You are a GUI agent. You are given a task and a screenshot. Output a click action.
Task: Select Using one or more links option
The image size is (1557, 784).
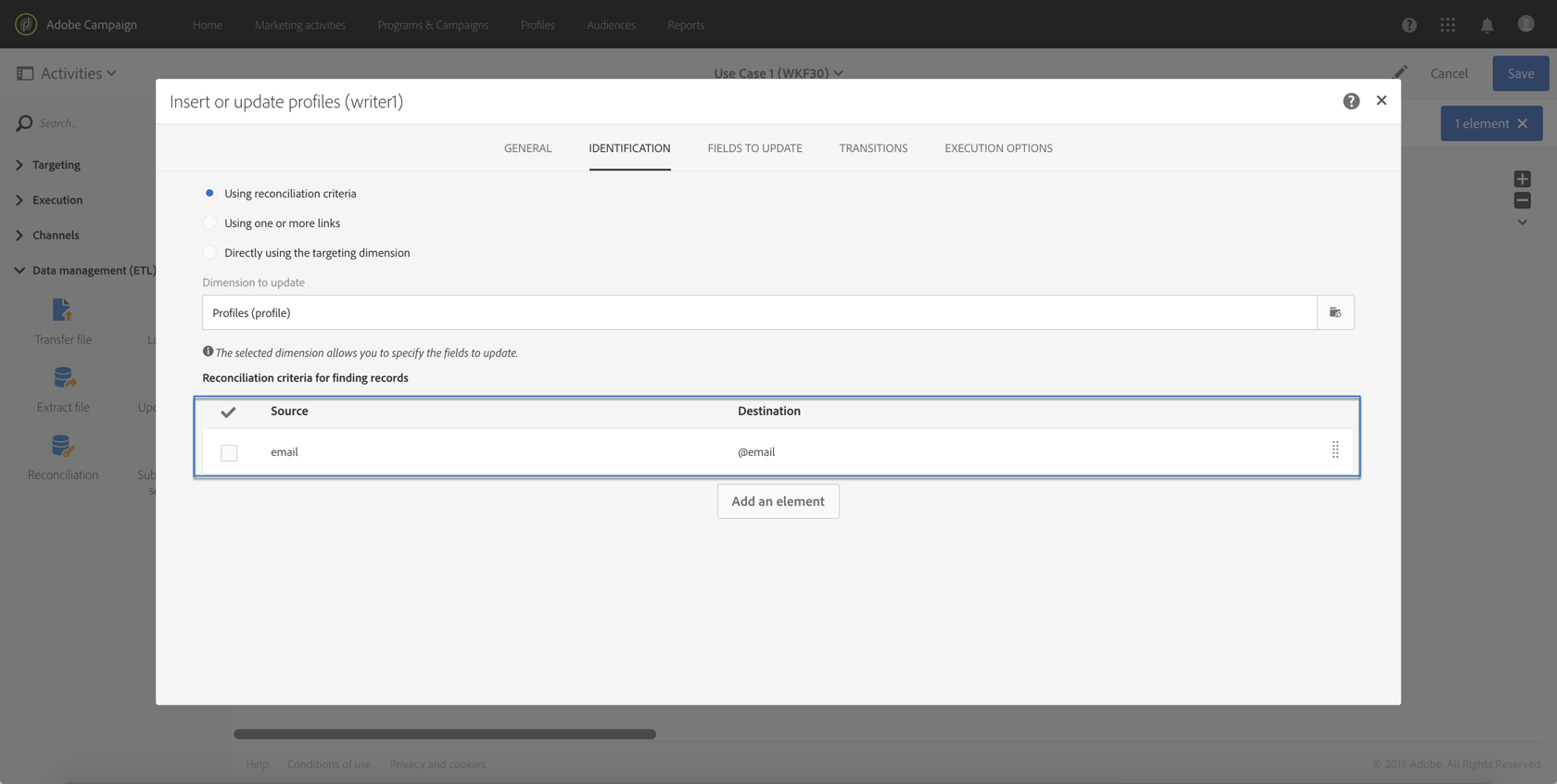(209, 222)
